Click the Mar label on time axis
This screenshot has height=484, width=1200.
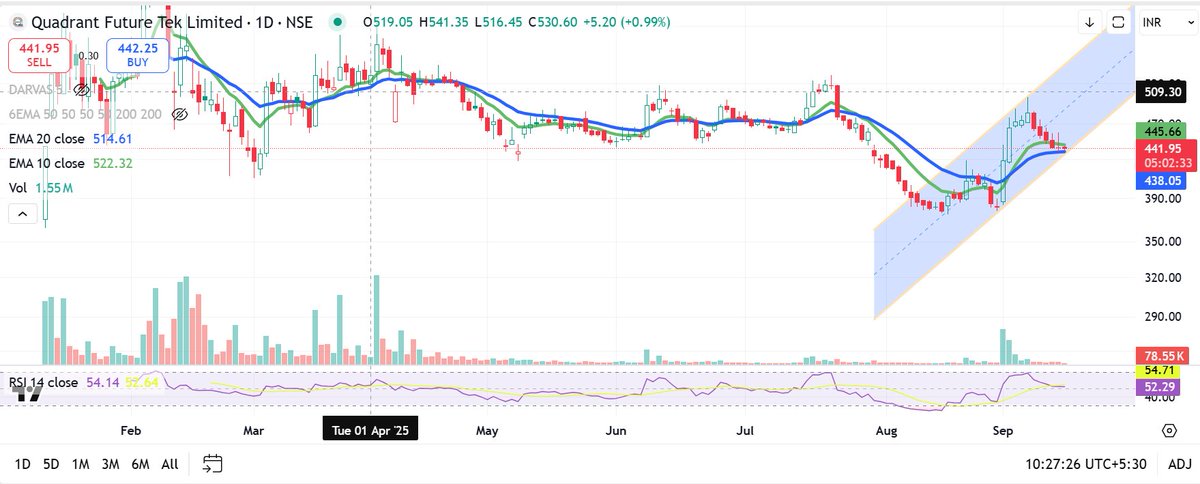254,430
